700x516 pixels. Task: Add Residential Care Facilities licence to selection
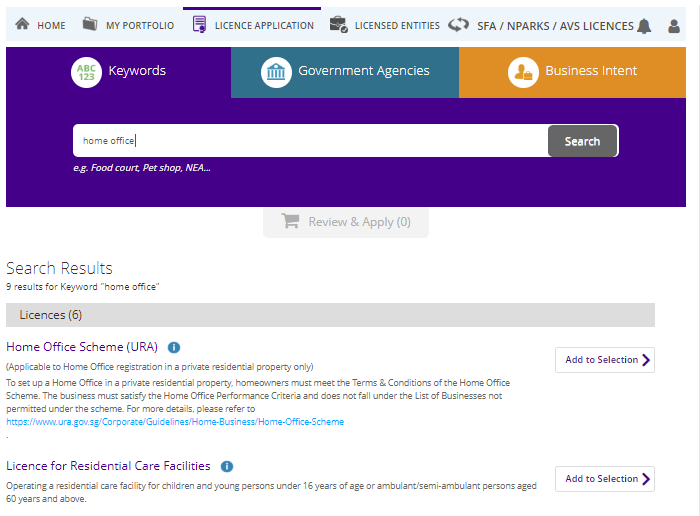[x=604, y=479]
